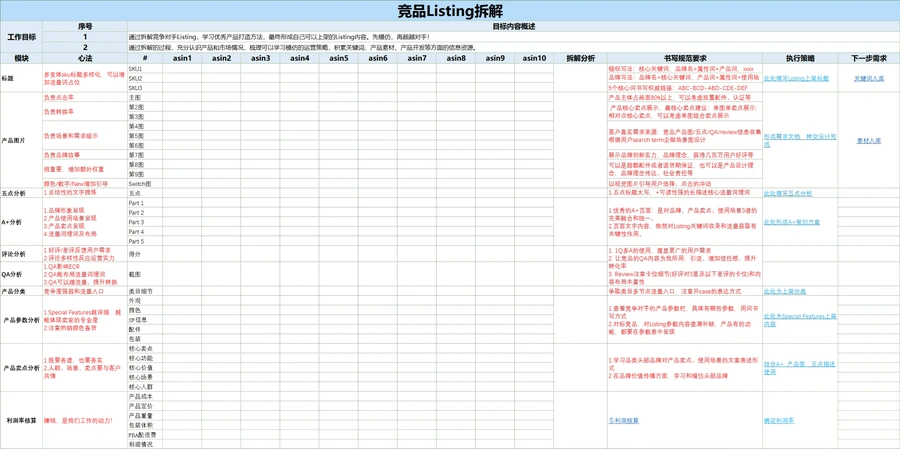Select the A+分析 module cell

(21, 222)
